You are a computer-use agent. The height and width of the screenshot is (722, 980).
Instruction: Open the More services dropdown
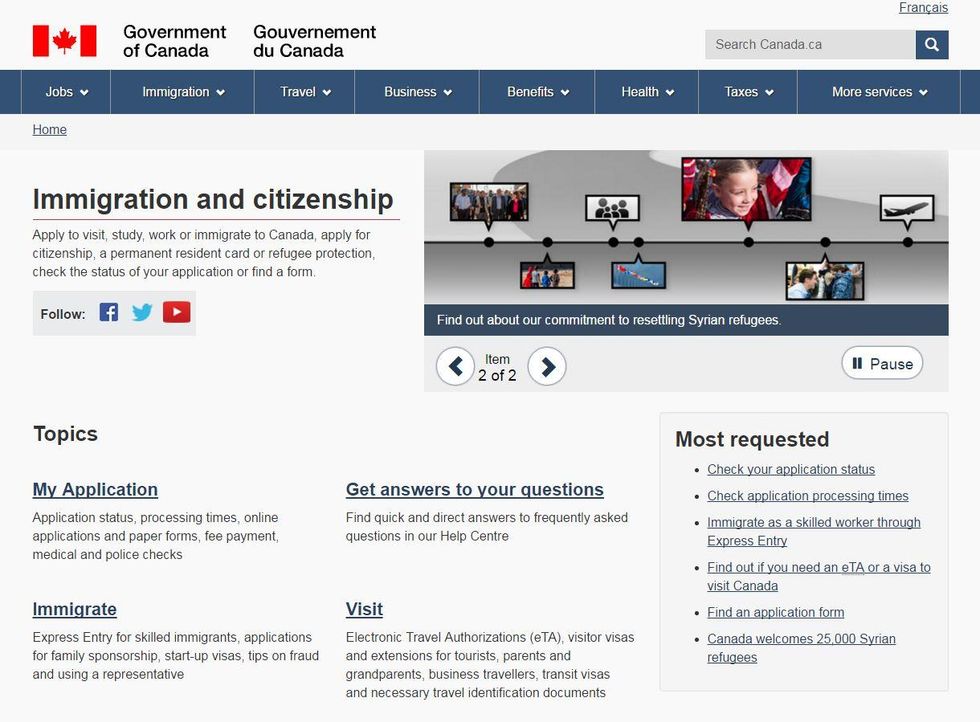tap(879, 92)
